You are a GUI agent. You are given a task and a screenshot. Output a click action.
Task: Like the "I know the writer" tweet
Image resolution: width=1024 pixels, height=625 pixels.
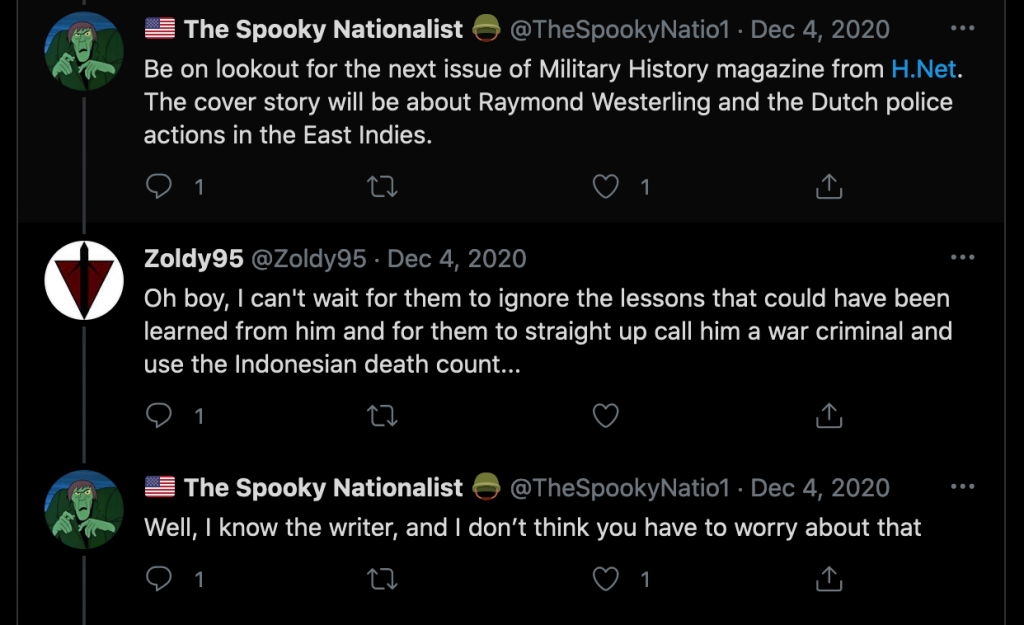(x=606, y=578)
